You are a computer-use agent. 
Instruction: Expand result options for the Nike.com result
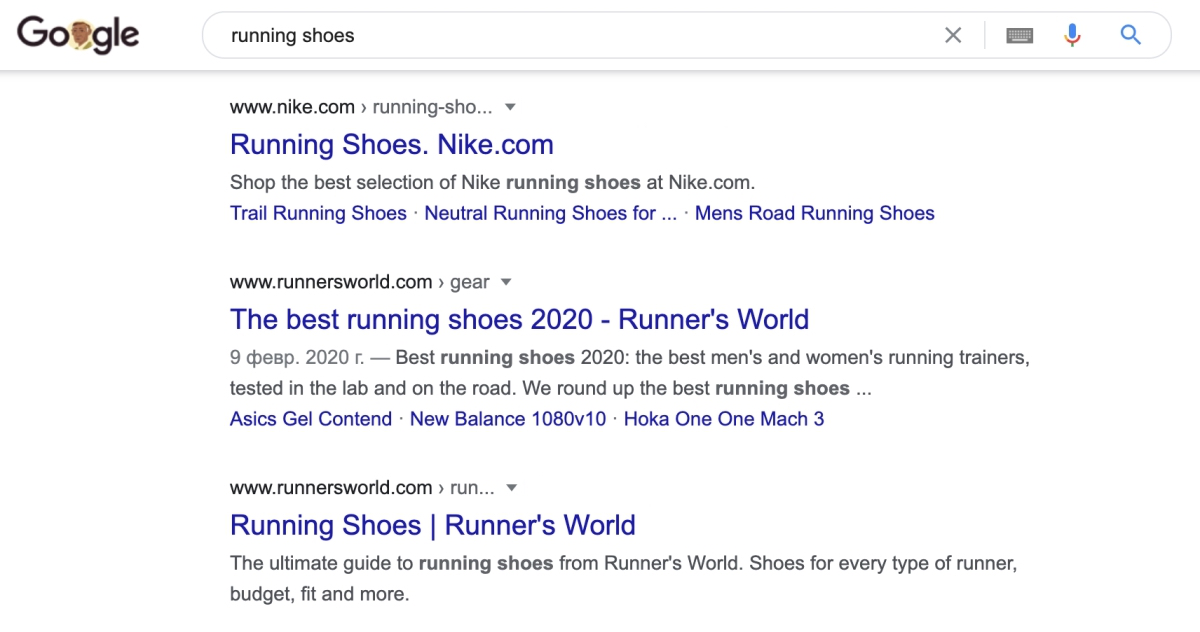[x=510, y=107]
